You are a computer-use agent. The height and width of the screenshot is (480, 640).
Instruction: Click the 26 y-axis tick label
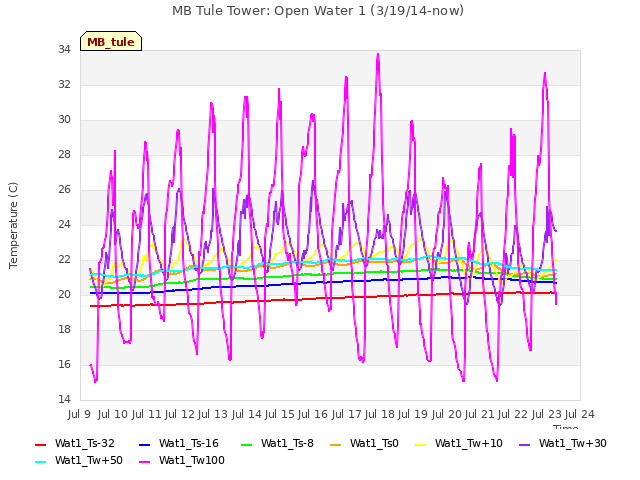[64, 190]
